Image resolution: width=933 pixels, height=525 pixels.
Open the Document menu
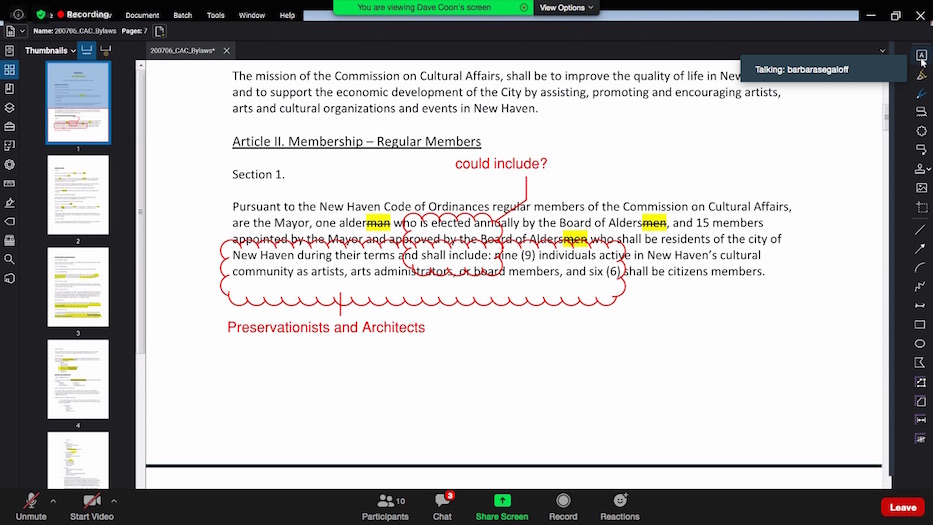click(x=142, y=15)
